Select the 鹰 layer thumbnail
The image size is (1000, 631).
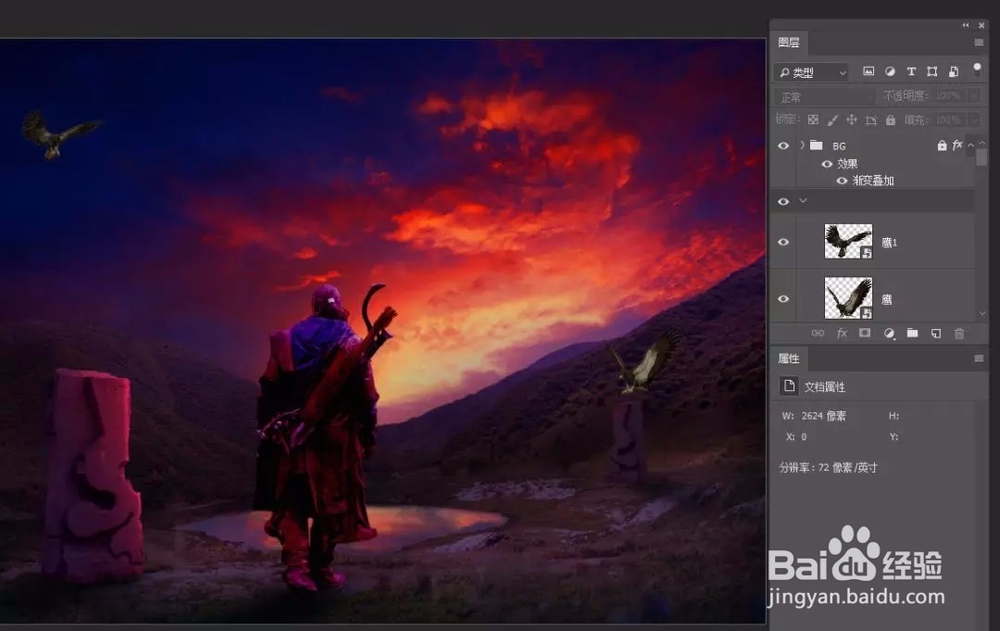point(848,298)
